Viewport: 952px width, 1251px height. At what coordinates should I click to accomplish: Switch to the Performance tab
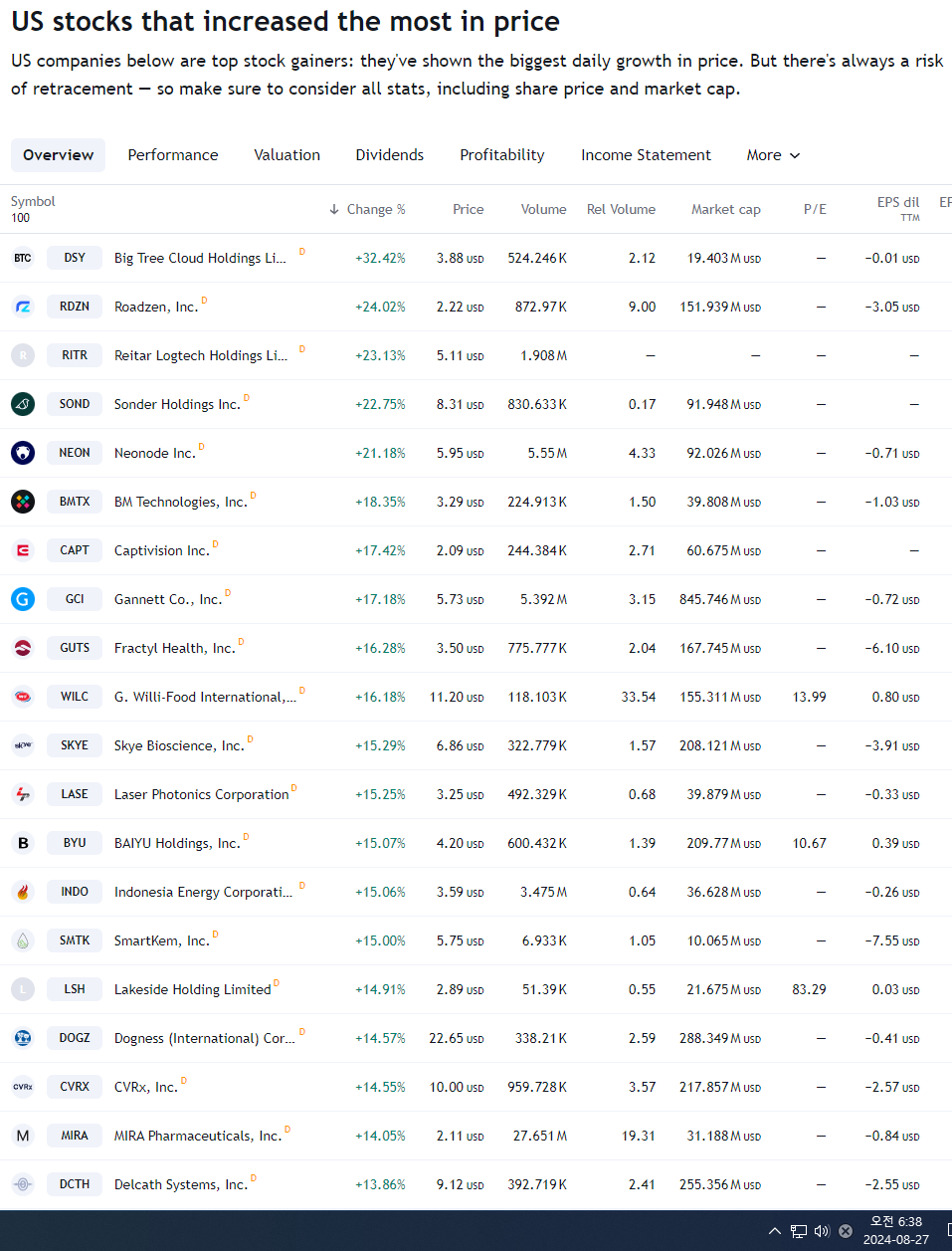[x=173, y=155]
